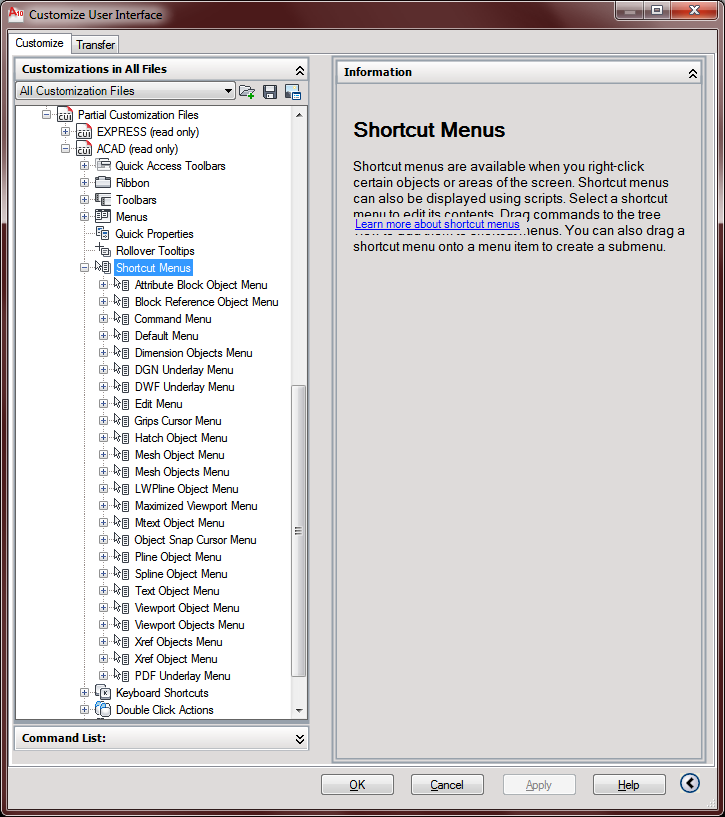Click the Partial Customization Files CUI icon
The height and width of the screenshot is (817, 725).
coord(65,114)
